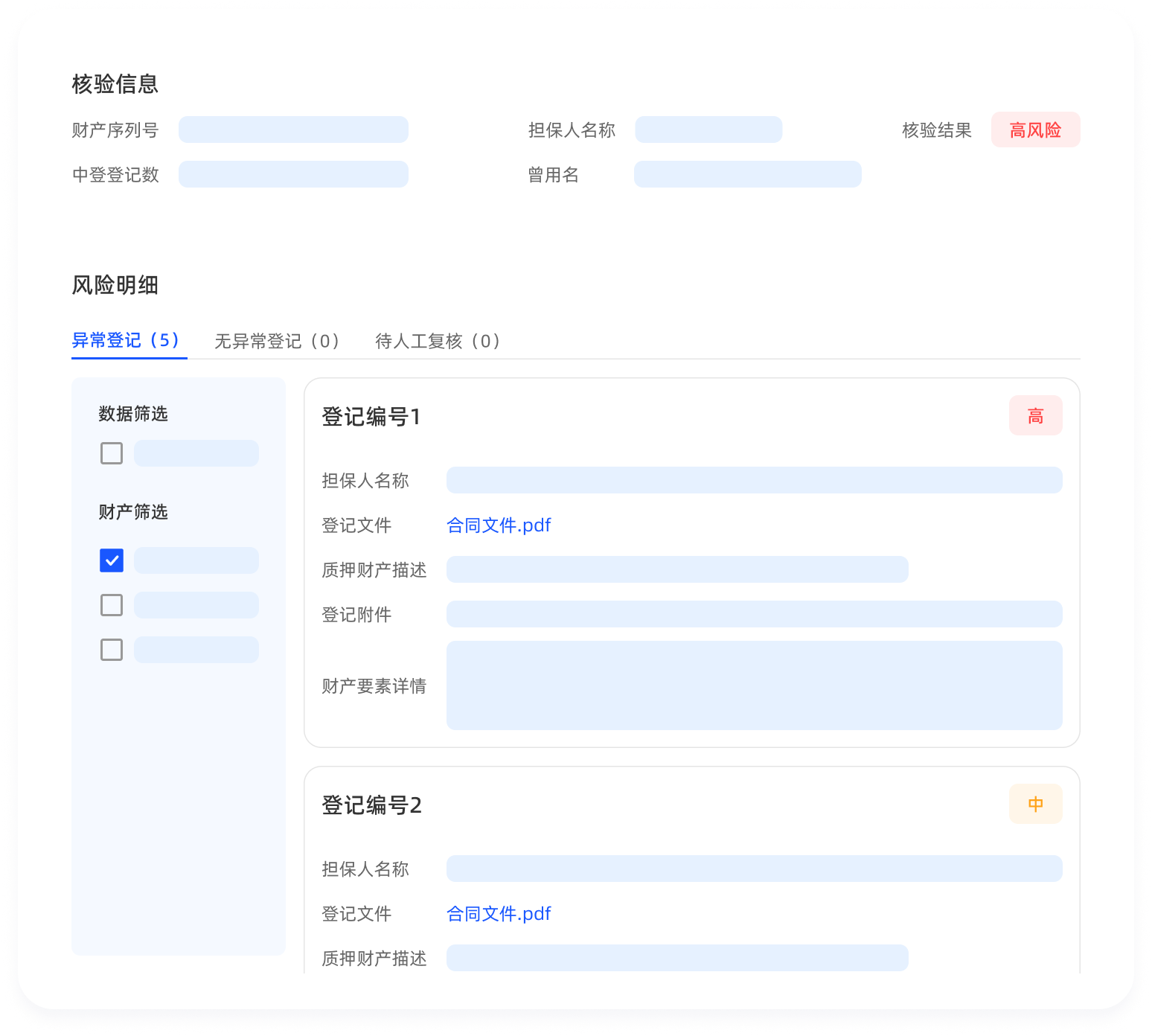
Task: Click the 高风险 result badge
Action: click(1034, 130)
